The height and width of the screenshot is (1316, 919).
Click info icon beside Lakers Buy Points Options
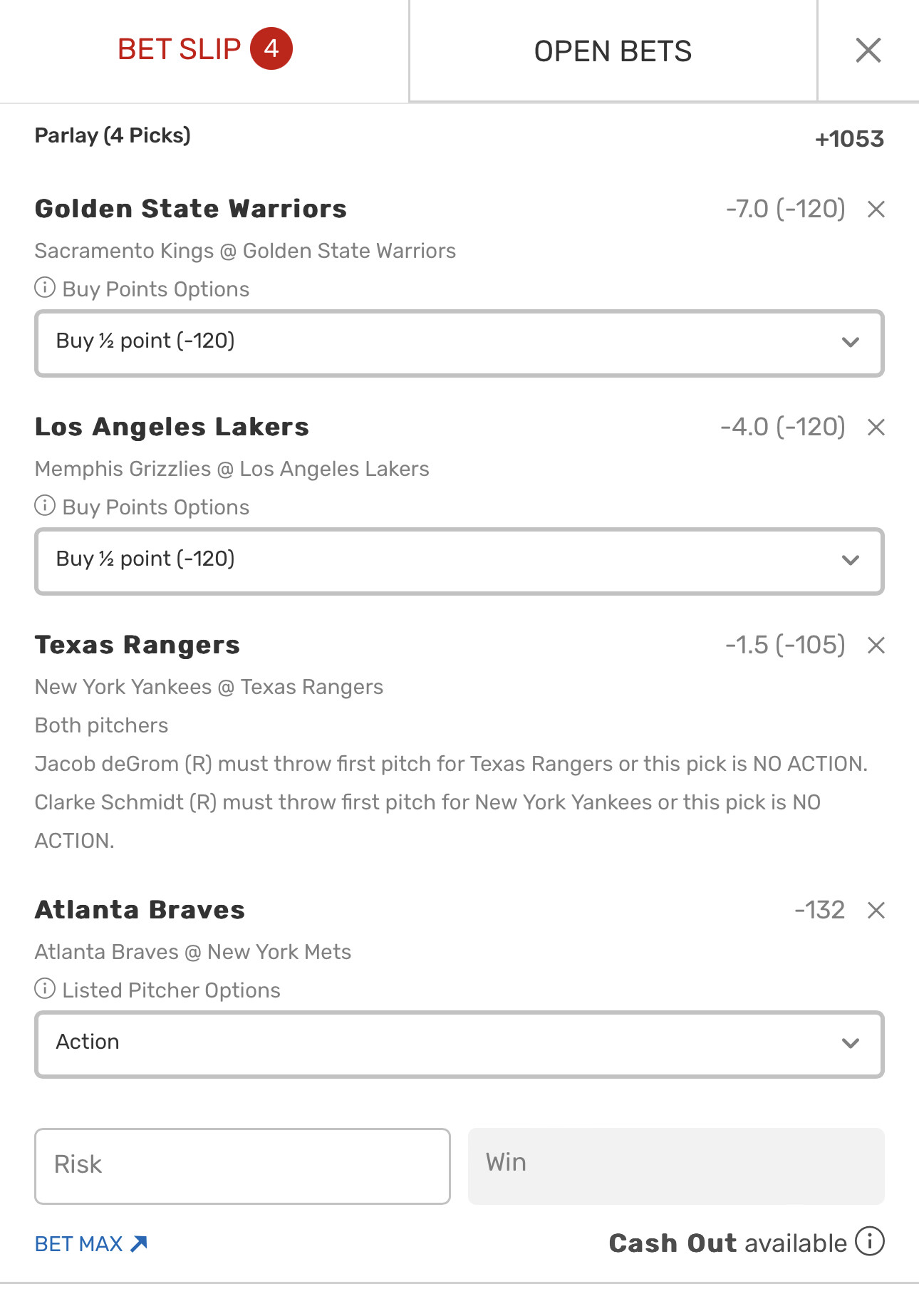(45, 506)
